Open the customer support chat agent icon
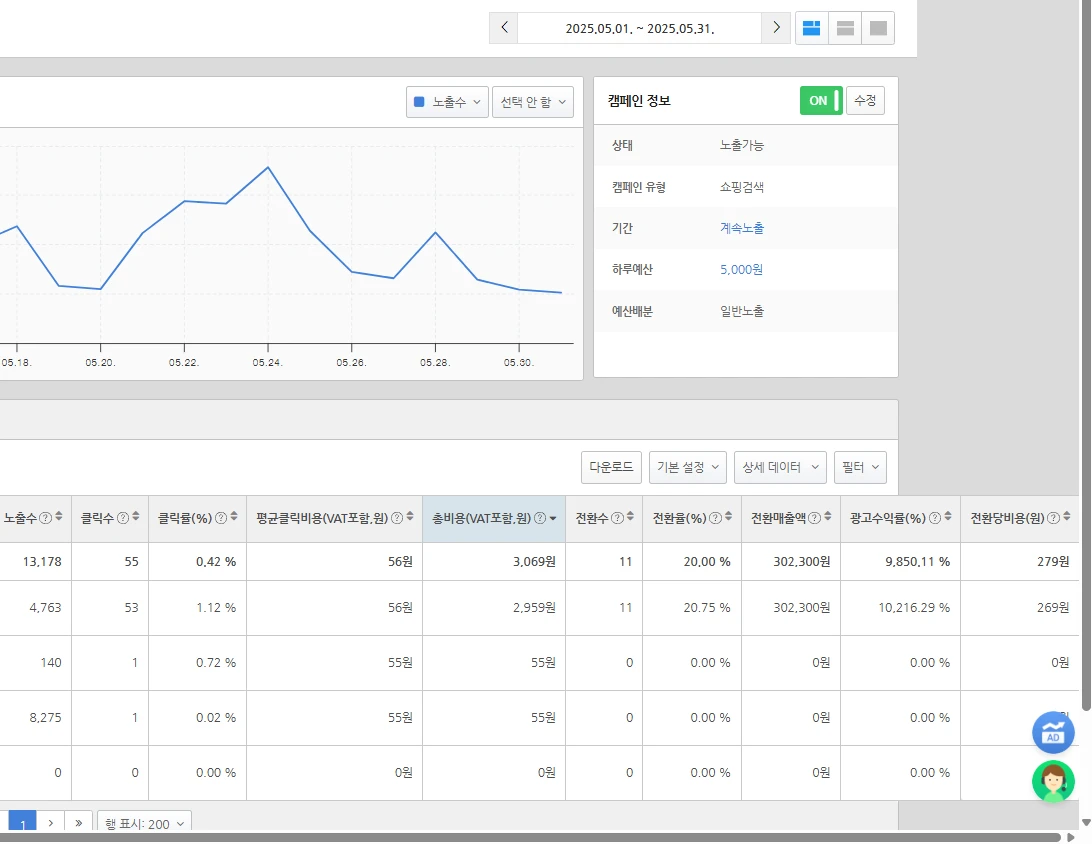 tap(1053, 782)
